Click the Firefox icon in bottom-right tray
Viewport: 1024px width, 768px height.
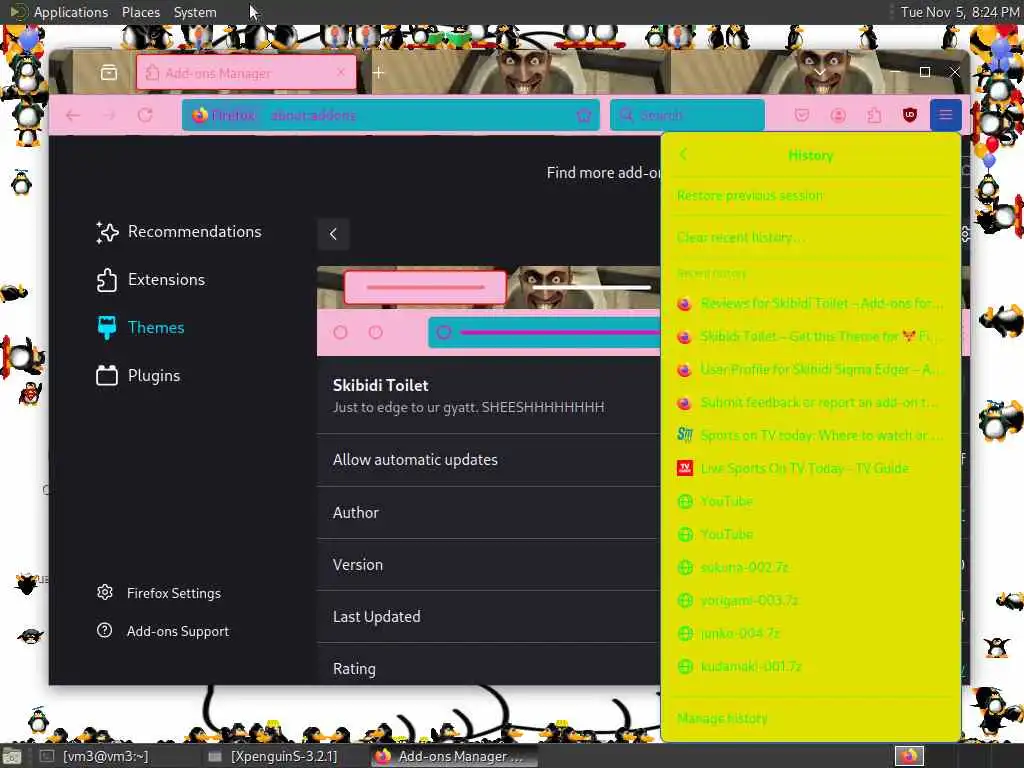pos(909,756)
